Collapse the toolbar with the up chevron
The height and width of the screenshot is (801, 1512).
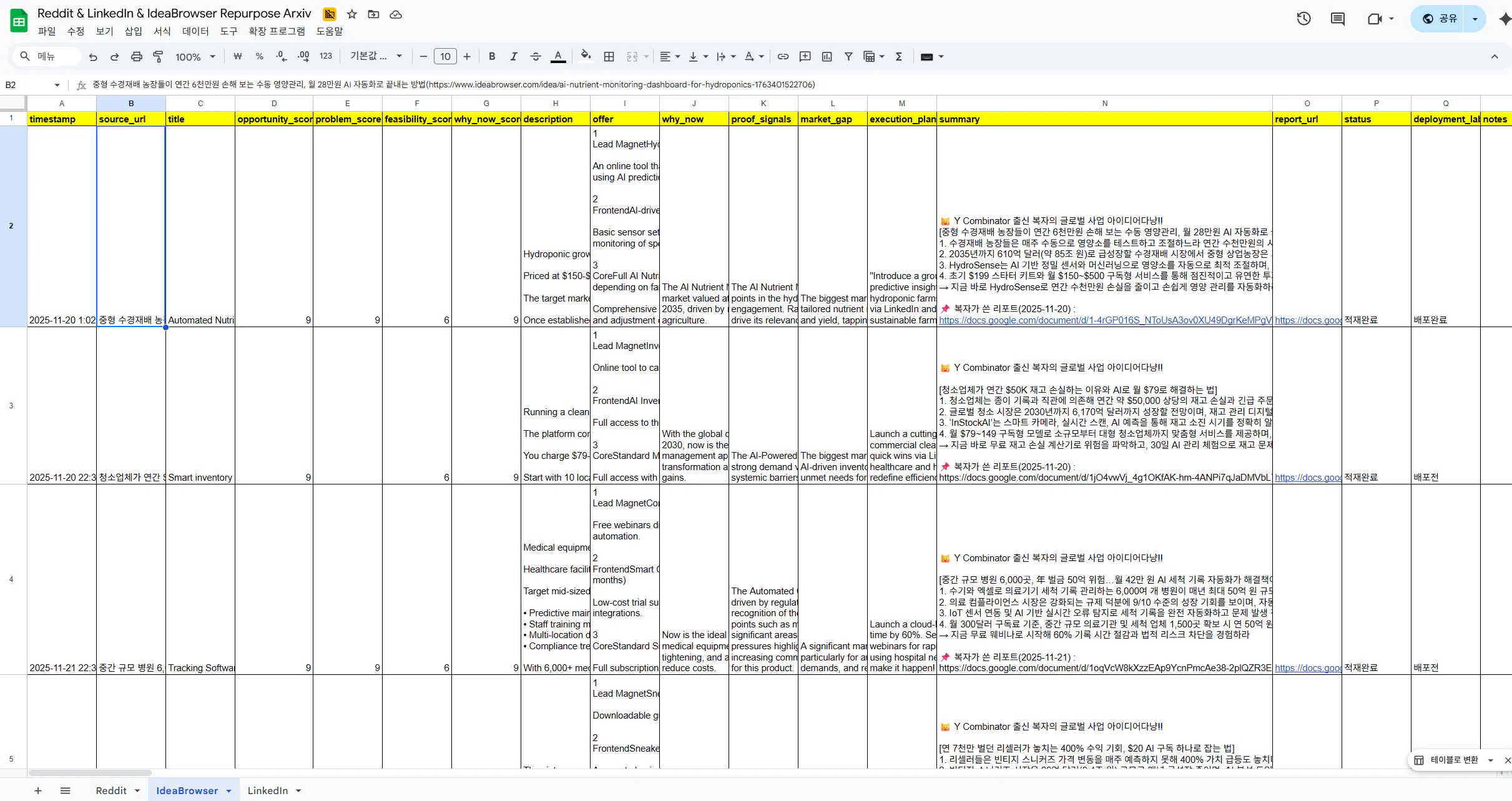[x=1495, y=57]
